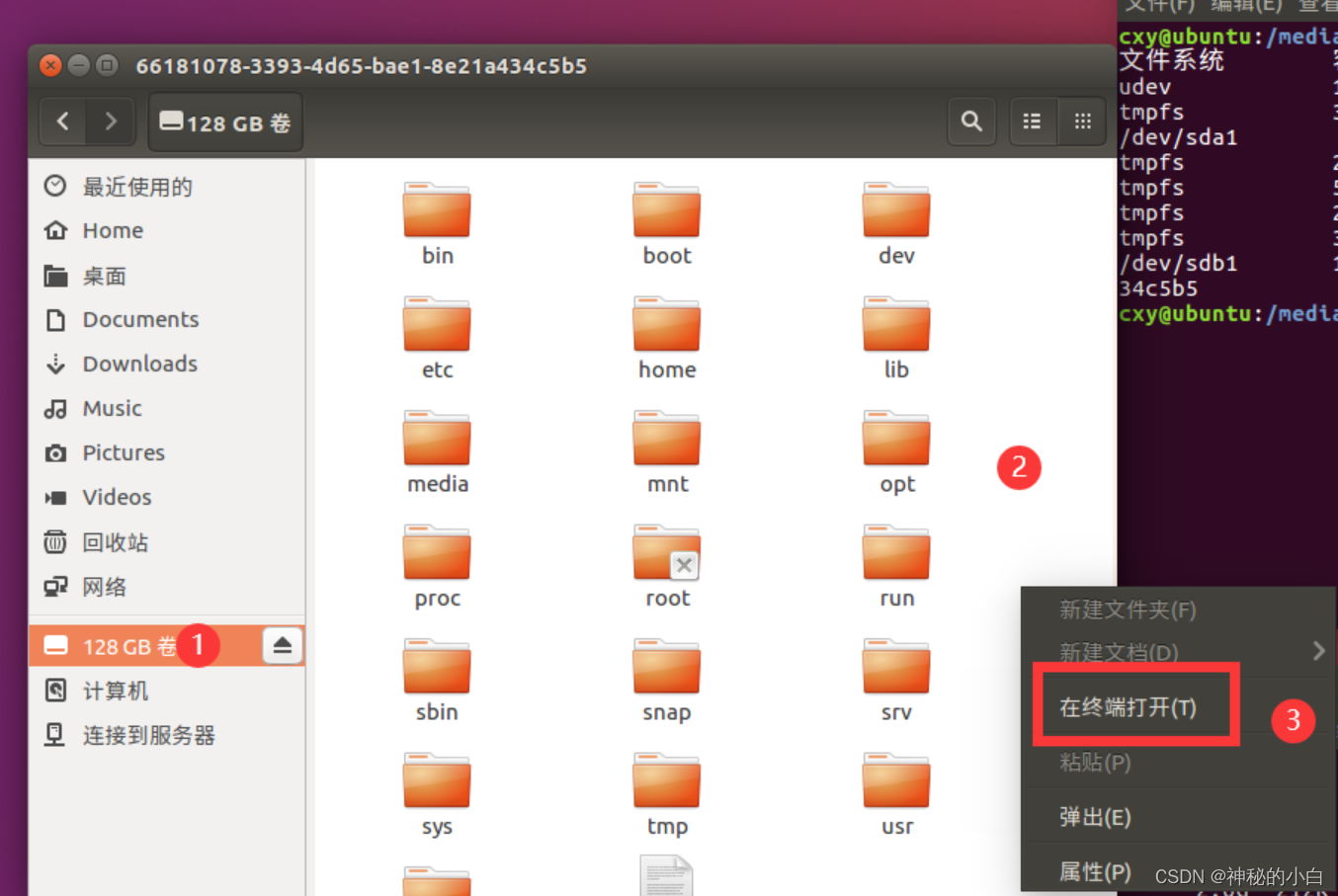Click udev line in terminal window
This screenshot has width=1338, height=896.
coord(1145,87)
